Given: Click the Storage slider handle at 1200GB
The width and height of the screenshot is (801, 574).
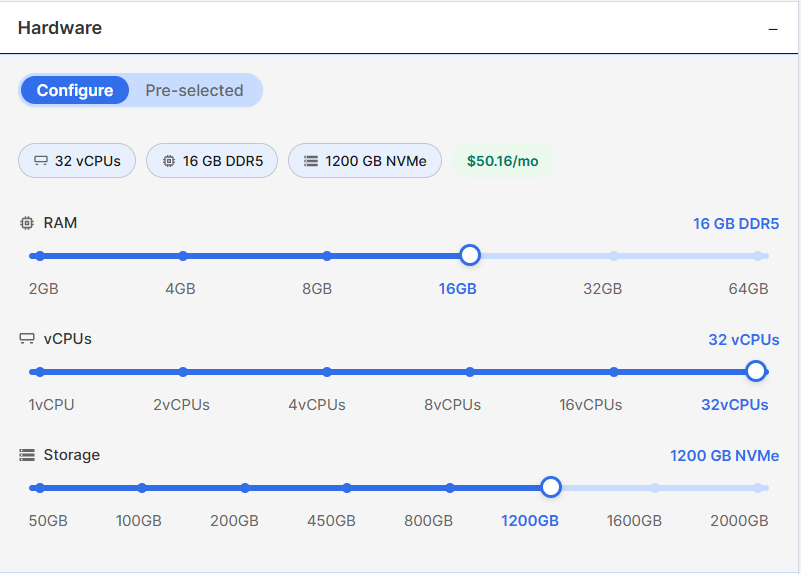Looking at the screenshot, I should point(551,487).
